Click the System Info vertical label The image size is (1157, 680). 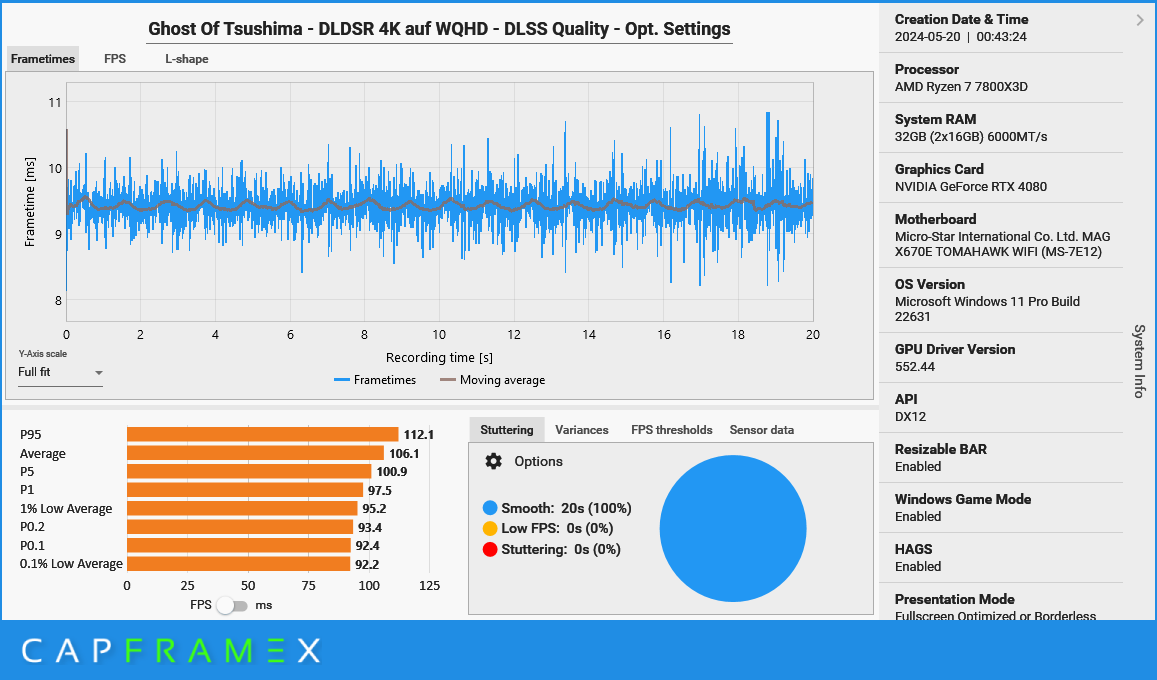(x=1140, y=361)
